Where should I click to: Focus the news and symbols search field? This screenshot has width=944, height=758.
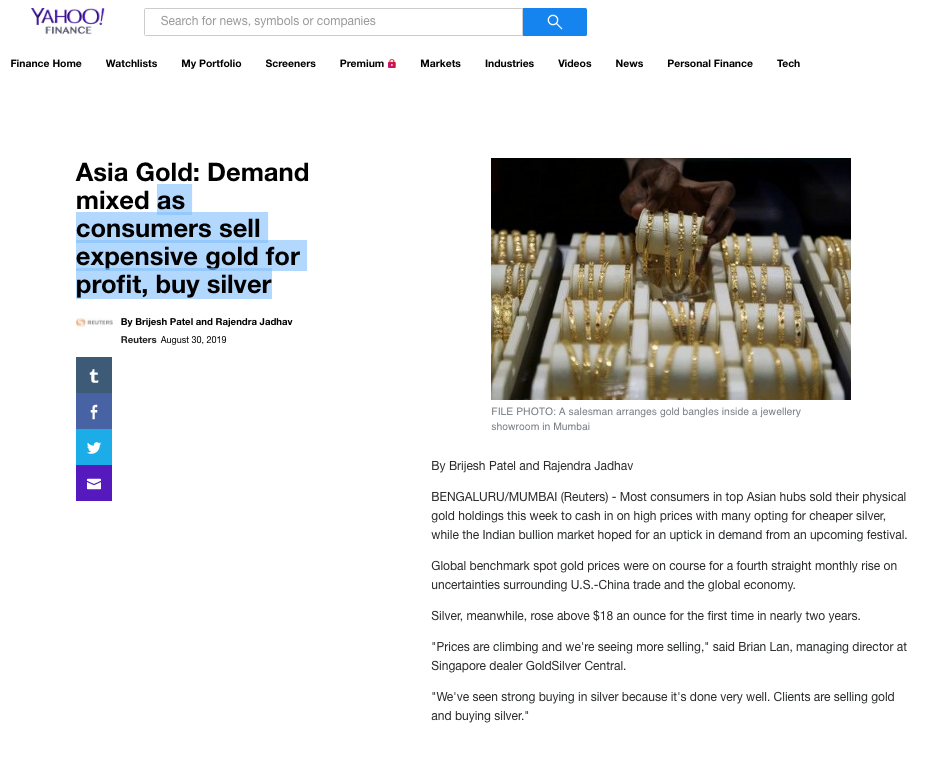pos(334,22)
